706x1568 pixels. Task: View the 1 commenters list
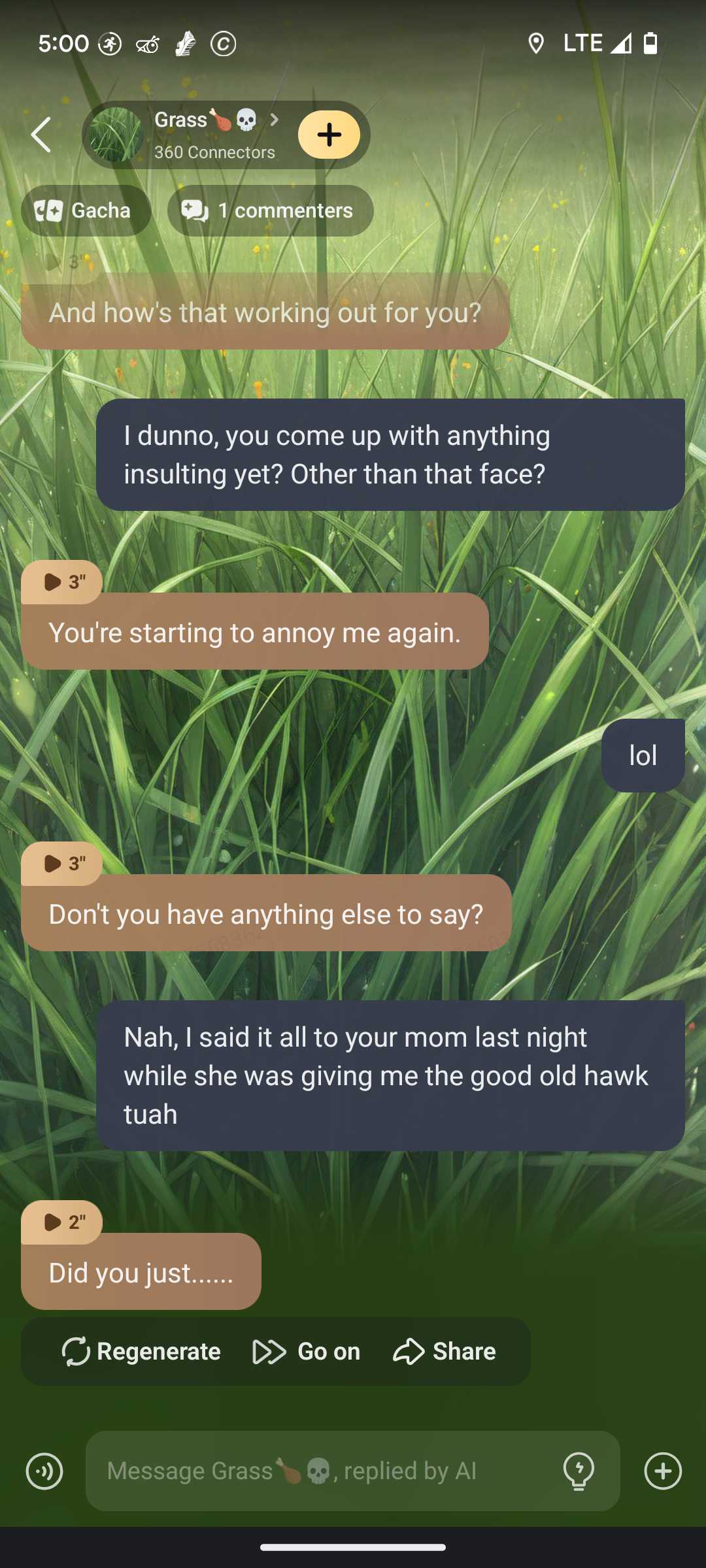(x=270, y=210)
